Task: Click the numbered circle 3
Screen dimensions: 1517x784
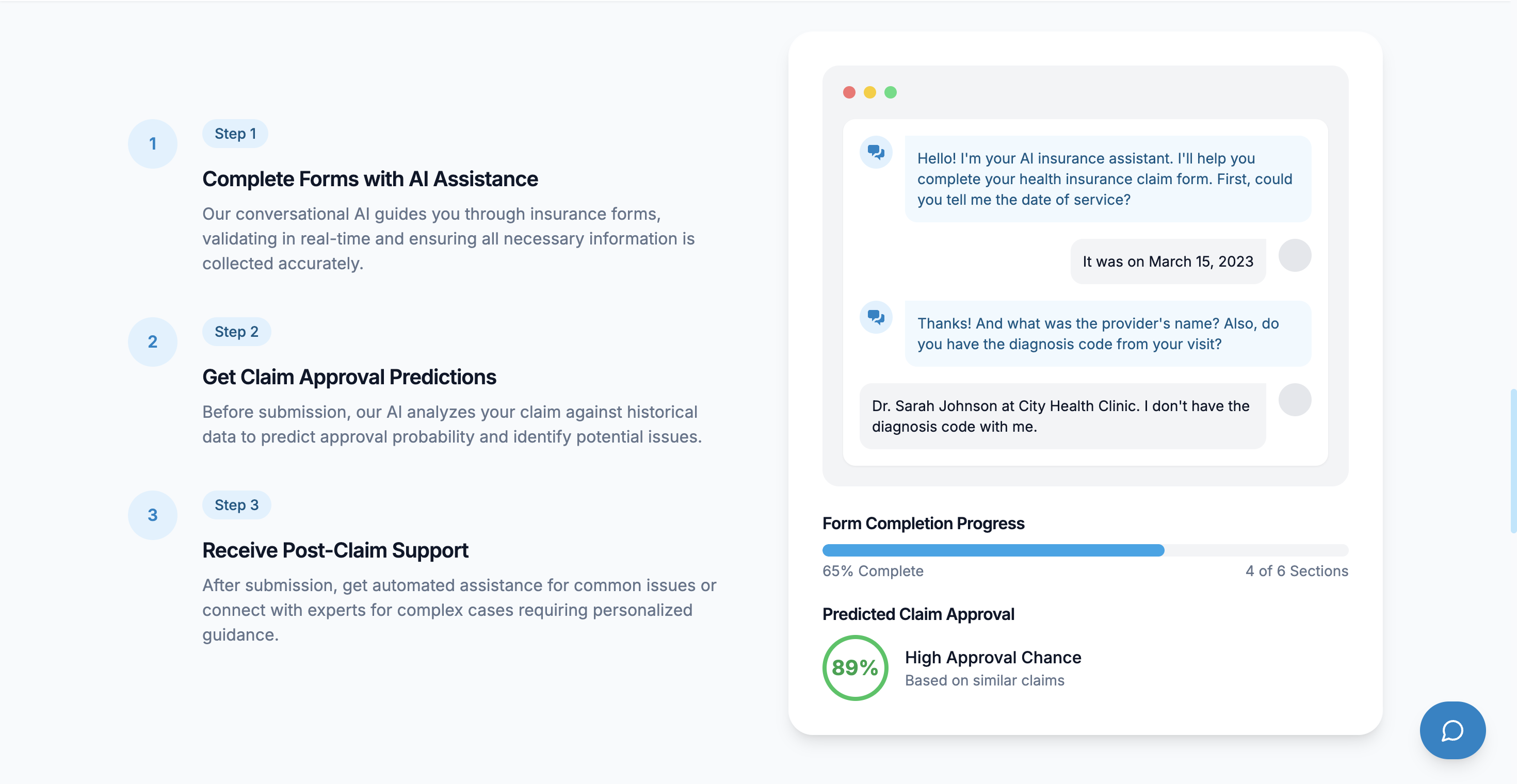Action: click(153, 515)
